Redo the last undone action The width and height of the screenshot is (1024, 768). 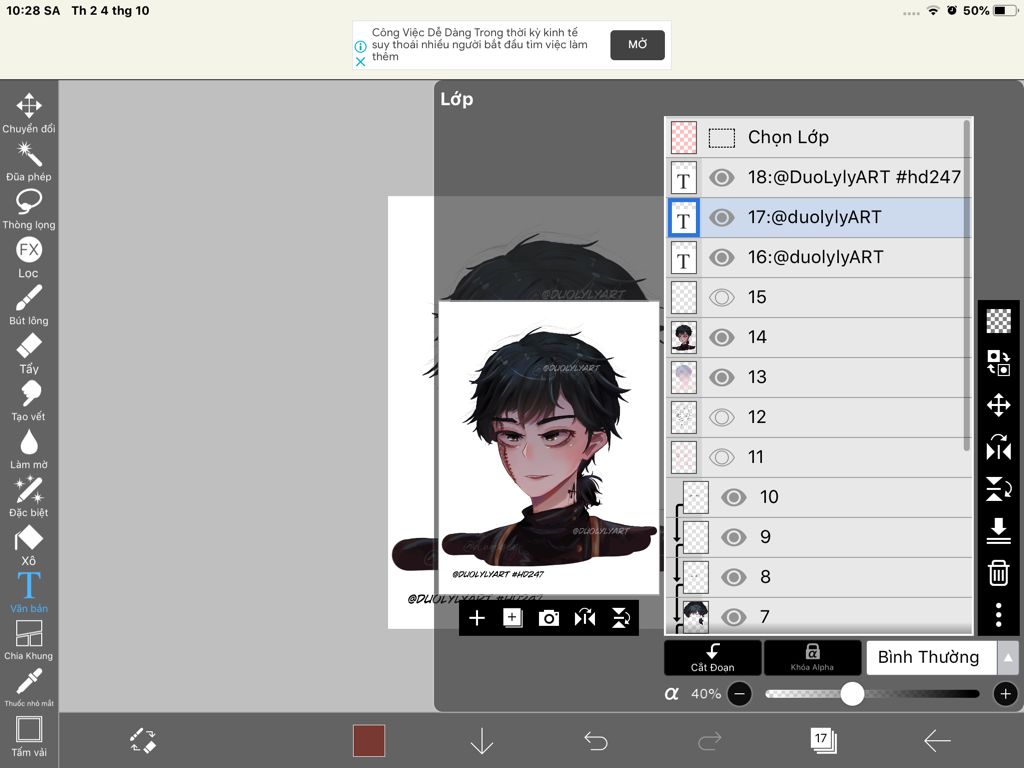click(x=709, y=741)
